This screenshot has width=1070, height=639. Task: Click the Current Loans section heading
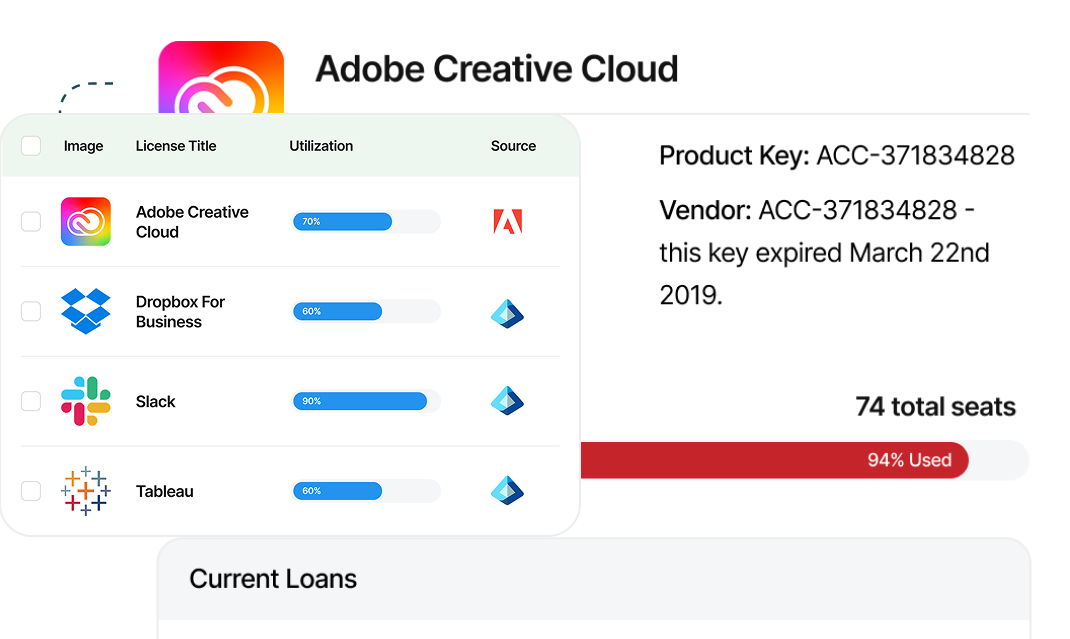click(x=273, y=579)
